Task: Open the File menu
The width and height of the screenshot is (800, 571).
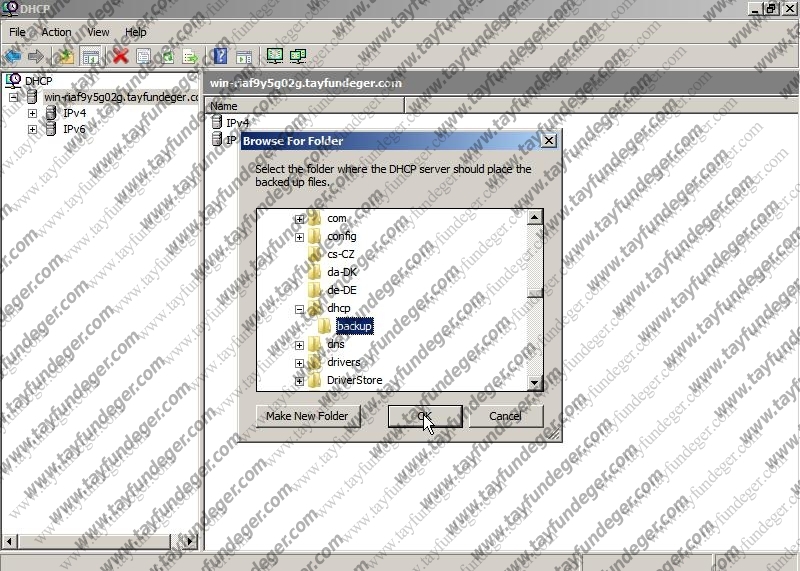Action: point(17,32)
